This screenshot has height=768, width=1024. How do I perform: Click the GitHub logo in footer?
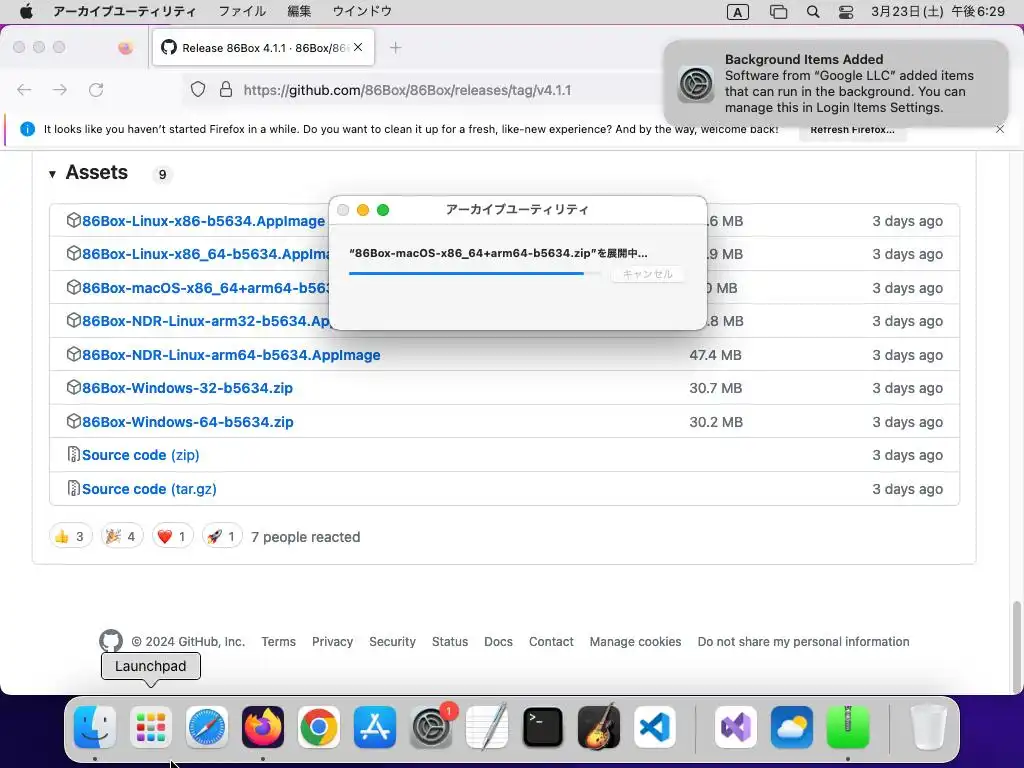pyautogui.click(x=111, y=641)
